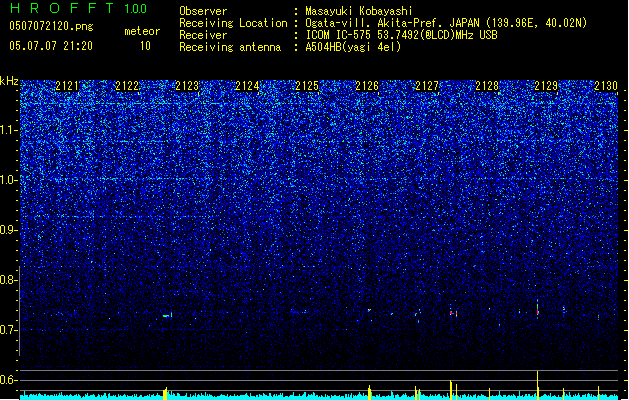Click the 'meteor' count label
The height and width of the screenshot is (400, 629).
[x=142, y=31]
